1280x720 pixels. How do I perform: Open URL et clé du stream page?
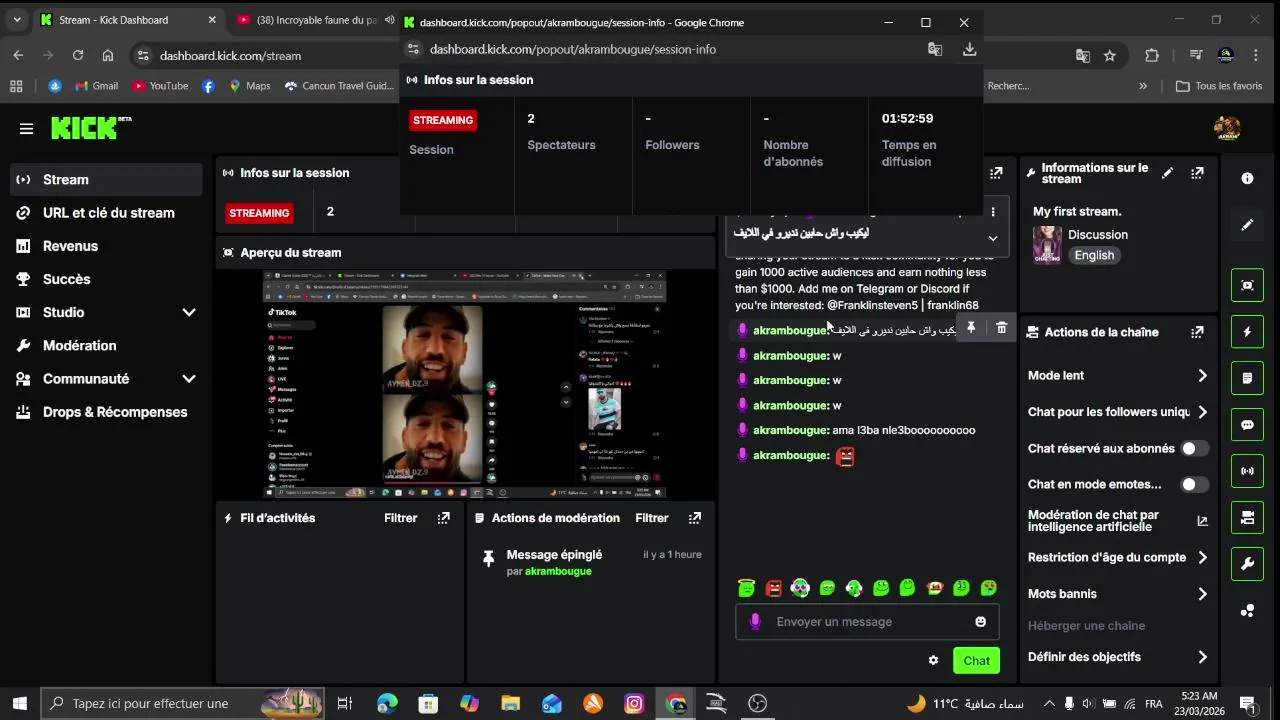click(106, 213)
